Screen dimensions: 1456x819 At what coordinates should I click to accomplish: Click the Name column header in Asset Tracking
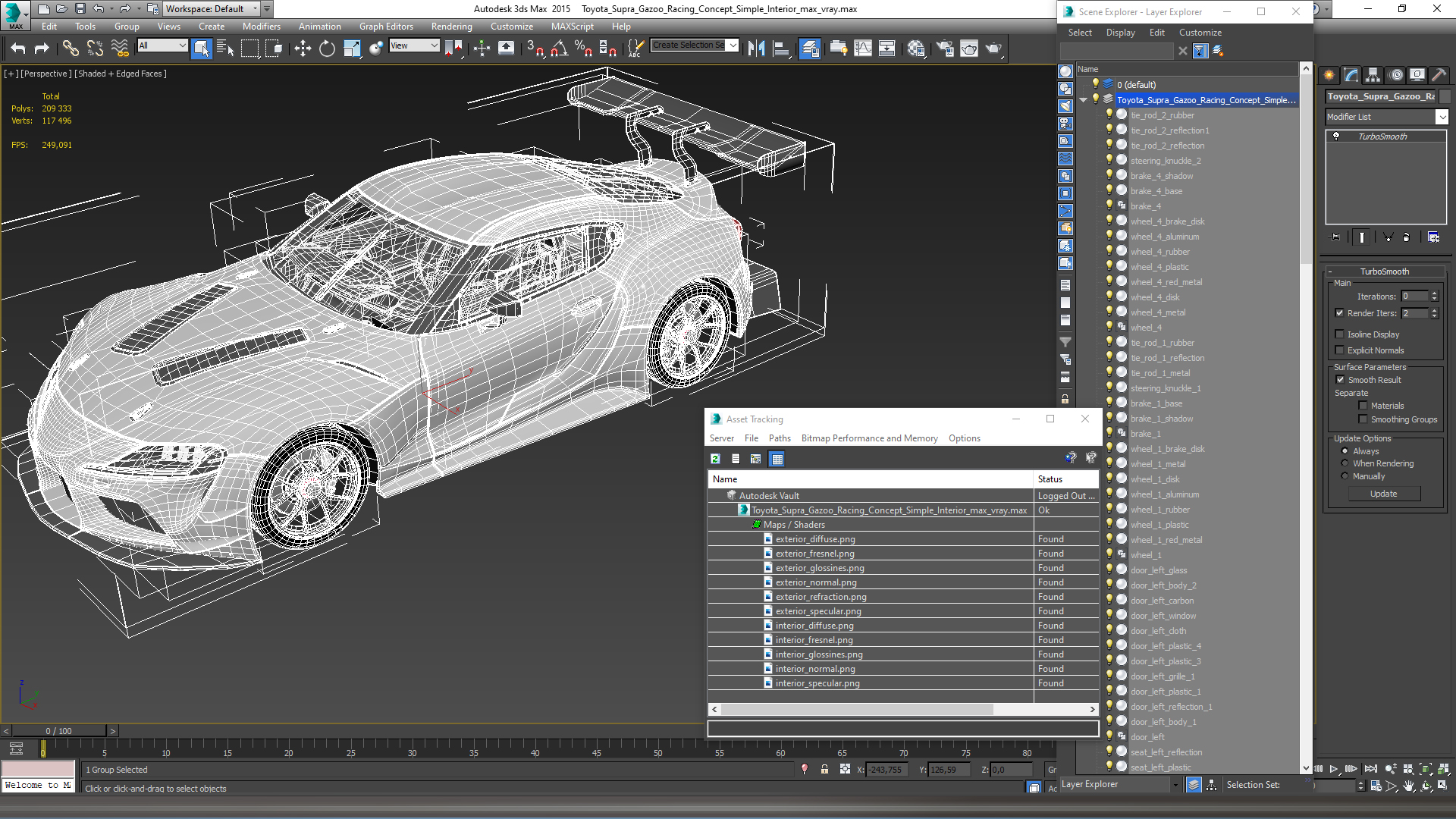(871, 479)
